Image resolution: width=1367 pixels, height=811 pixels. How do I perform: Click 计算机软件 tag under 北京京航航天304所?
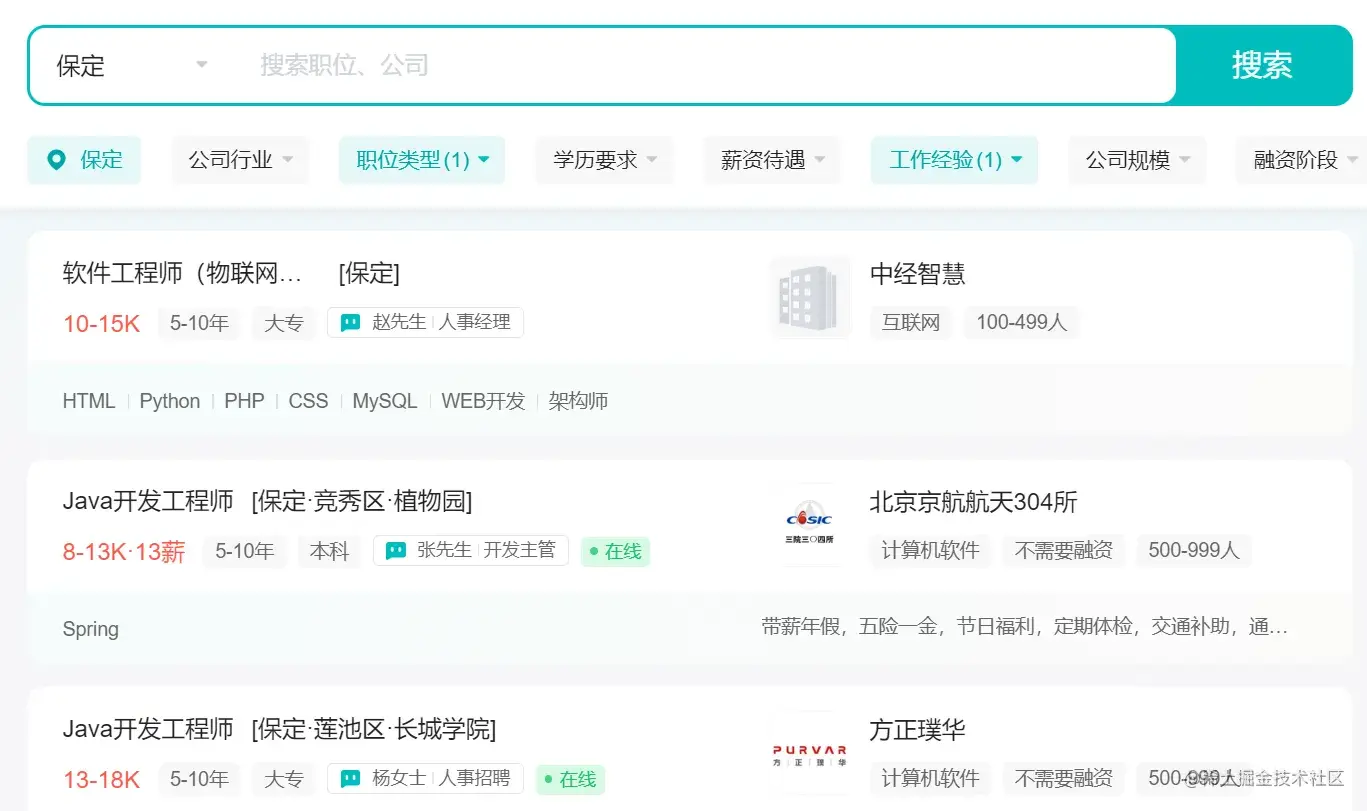930,551
